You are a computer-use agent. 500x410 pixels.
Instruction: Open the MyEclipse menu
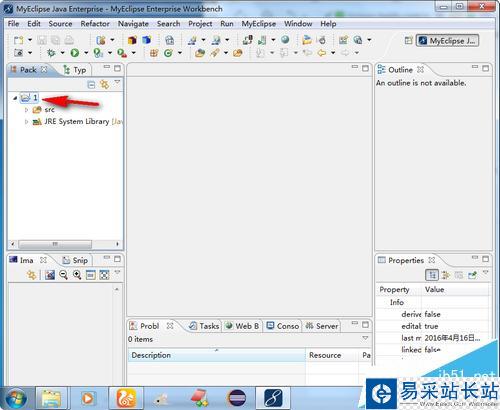coord(259,24)
